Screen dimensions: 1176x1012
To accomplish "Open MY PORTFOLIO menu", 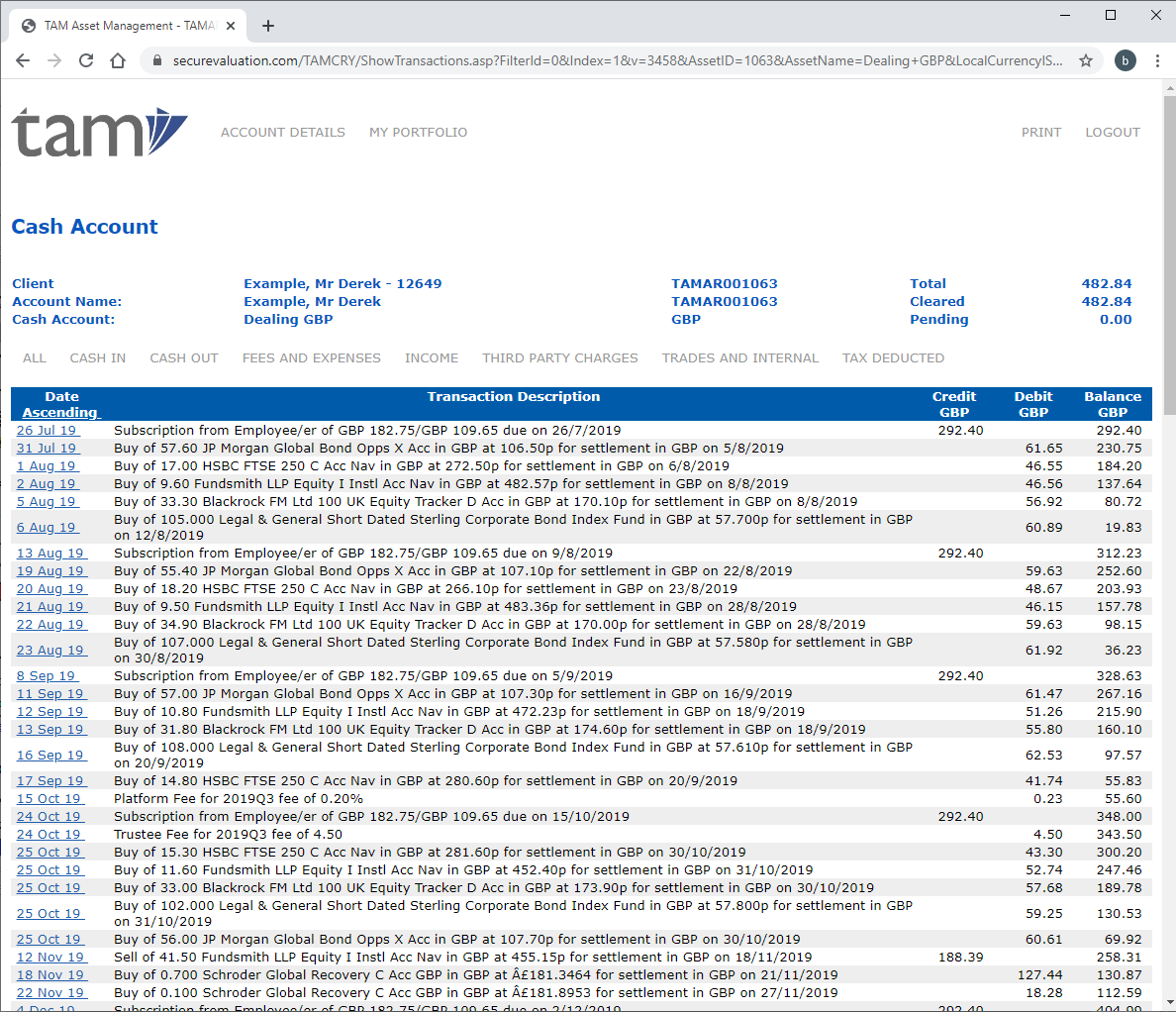I will (418, 132).
